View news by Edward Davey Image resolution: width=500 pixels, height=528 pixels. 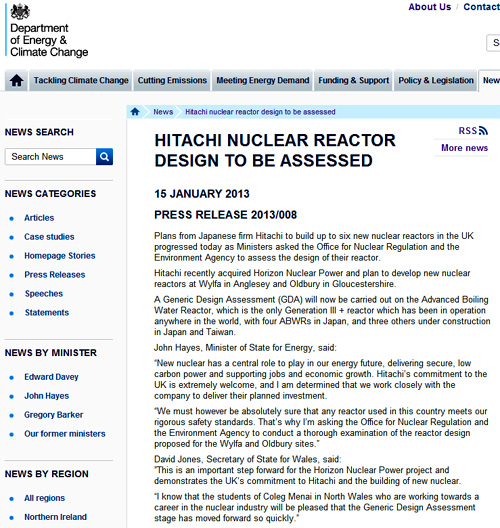pos(51,377)
